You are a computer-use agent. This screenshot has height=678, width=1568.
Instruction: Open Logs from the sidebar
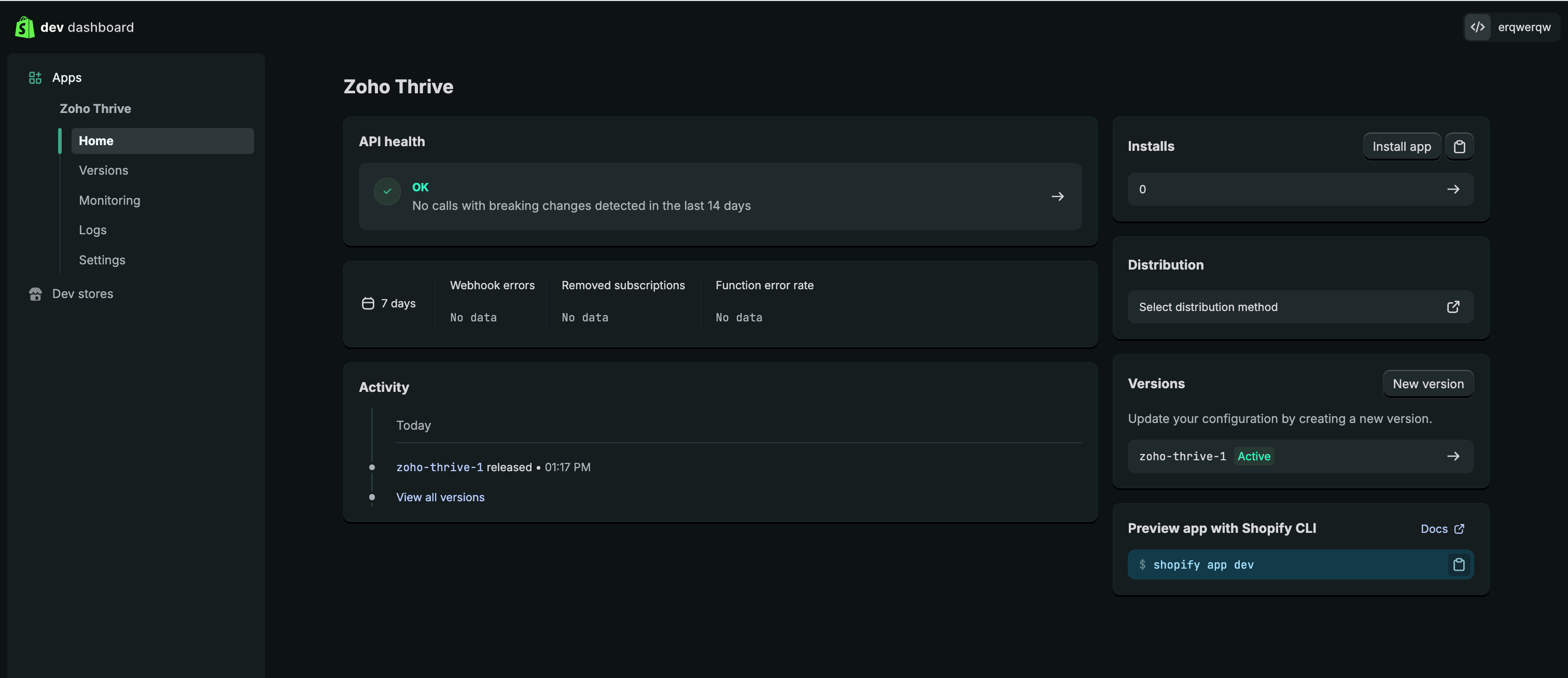pyautogui.click(x=92, y=230)
